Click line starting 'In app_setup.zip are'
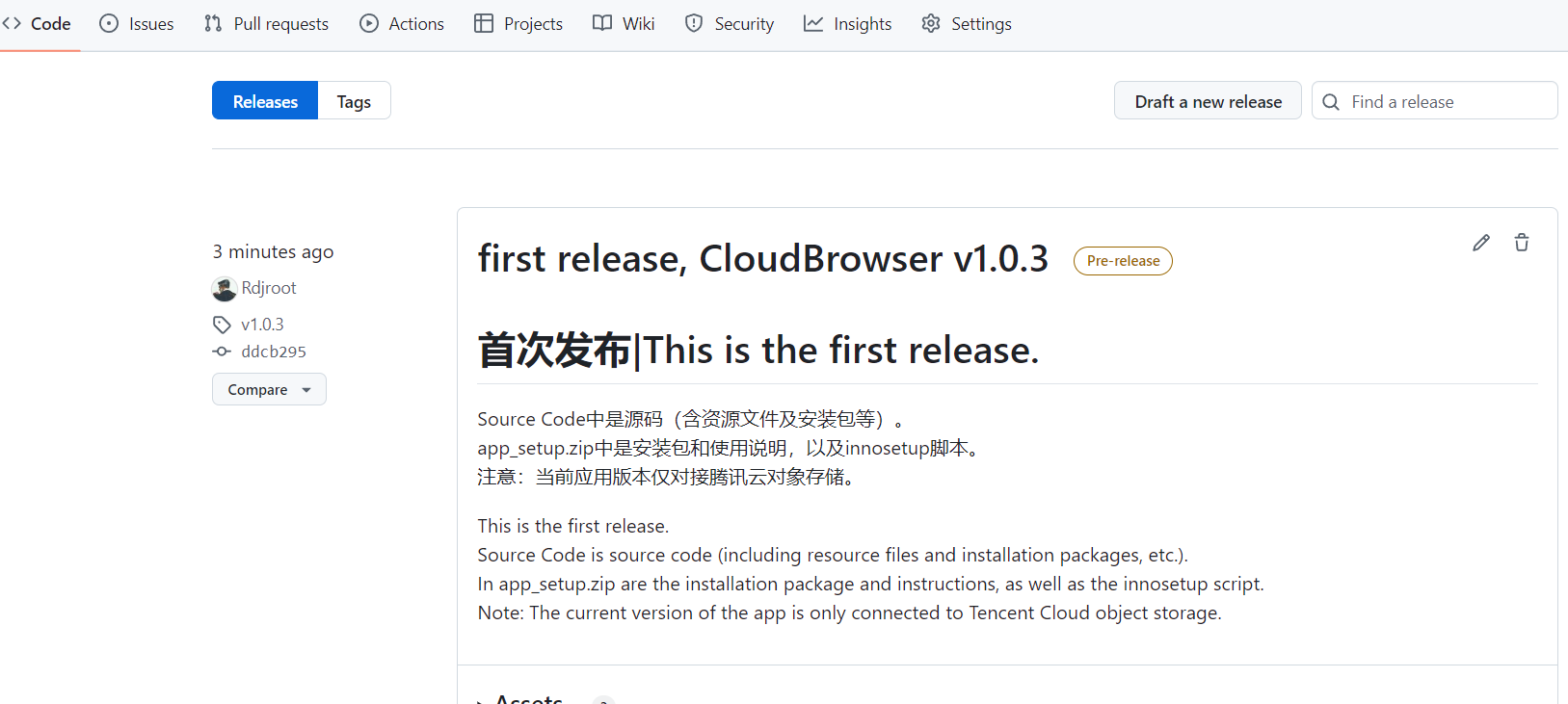Screen dimensions: 1568x704 click(871, 584)
